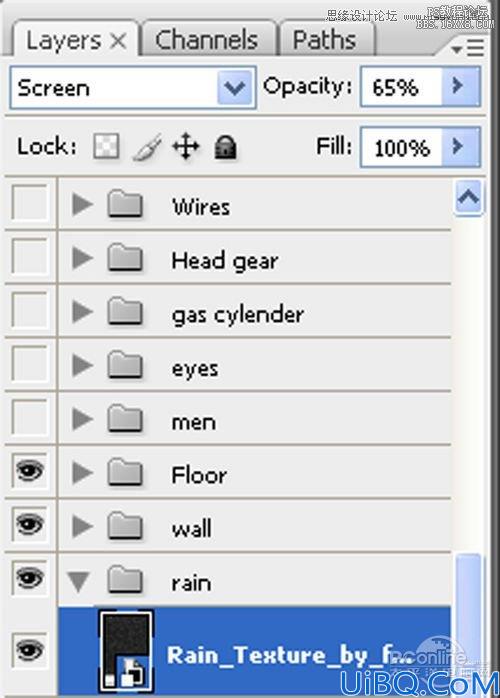Screen dimensions: 500x698
Task: Collapse the rain group
Action: pos(78,581)
